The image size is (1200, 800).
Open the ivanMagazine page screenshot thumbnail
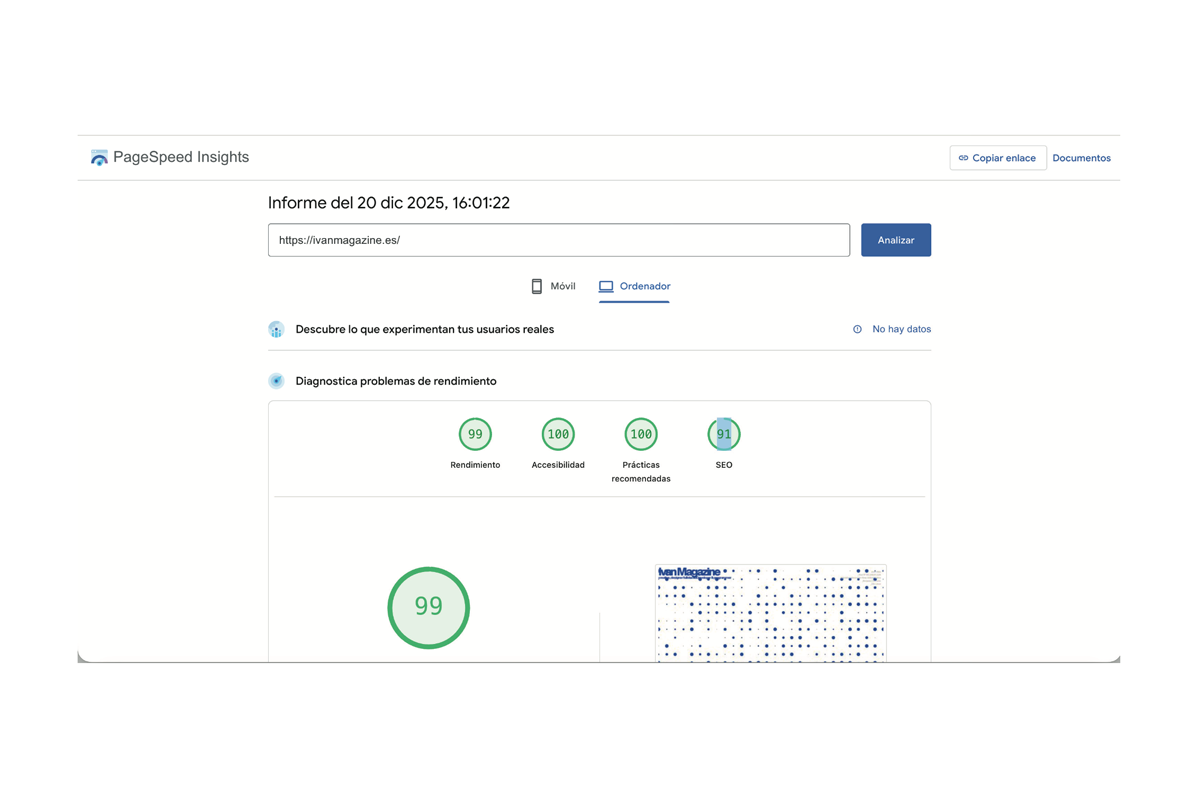click(x=771, y=613)
